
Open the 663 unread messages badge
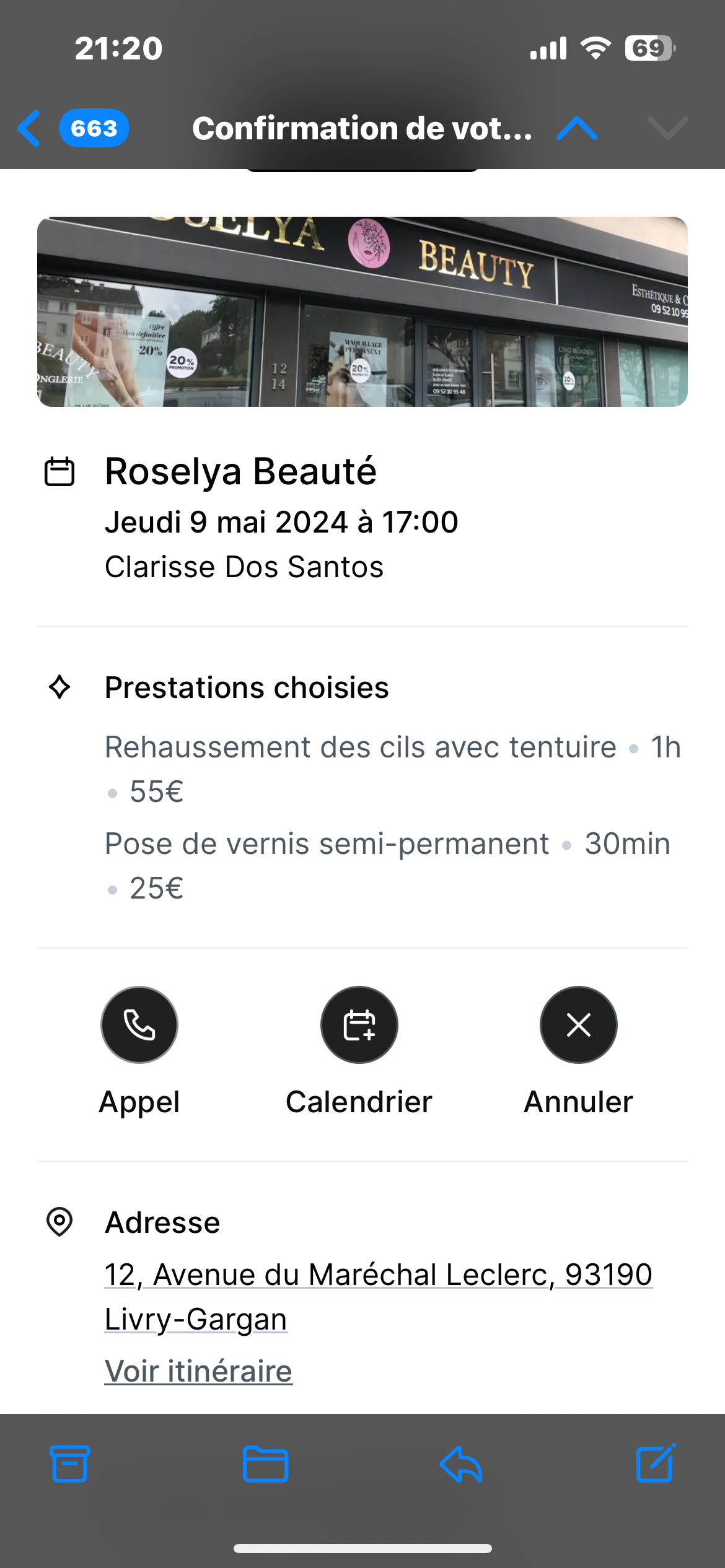tap(94, 128)
